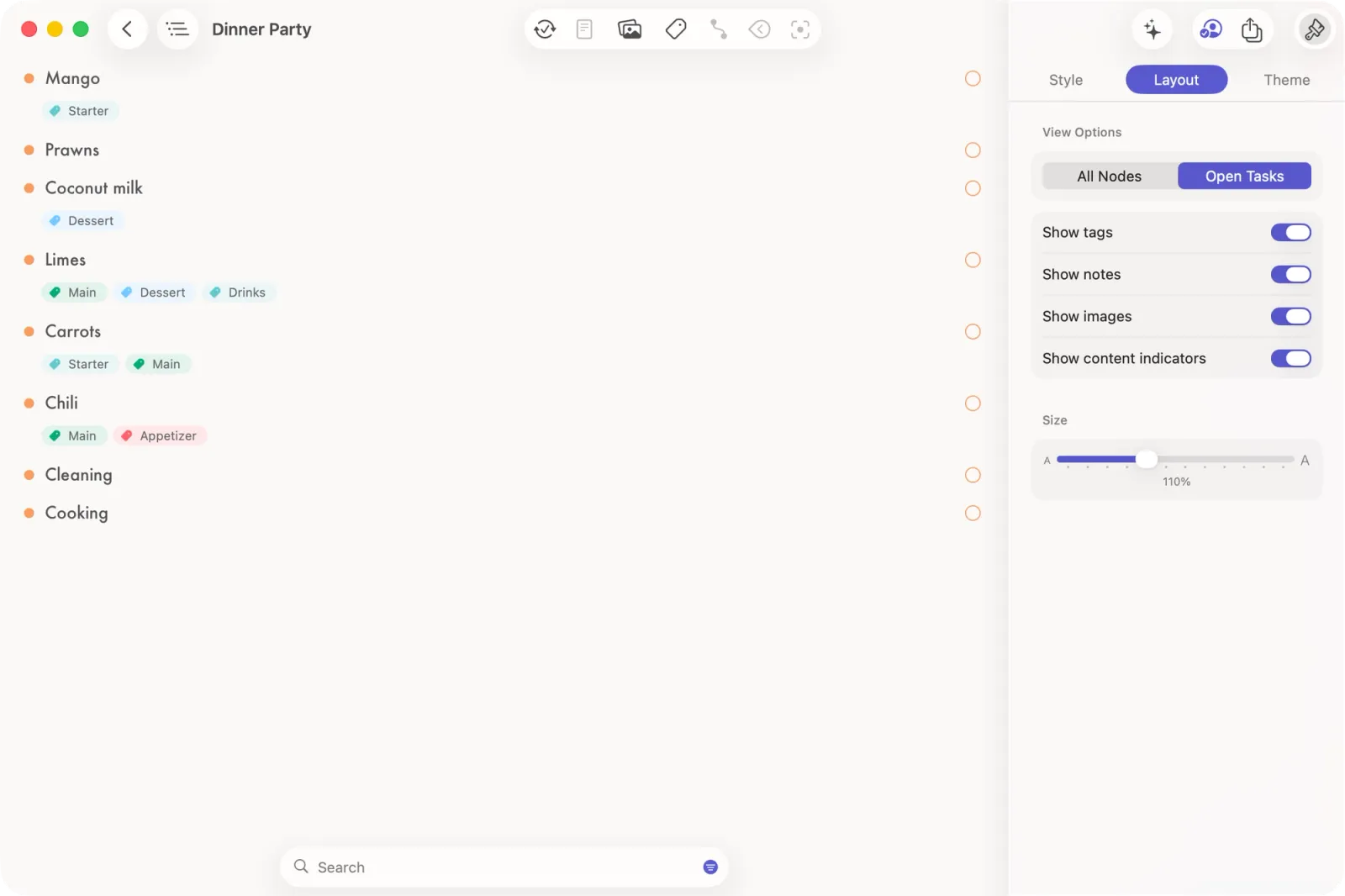
Task: Select All Nodes view option
Action: pyautogui.click(x=1109, y=176)
